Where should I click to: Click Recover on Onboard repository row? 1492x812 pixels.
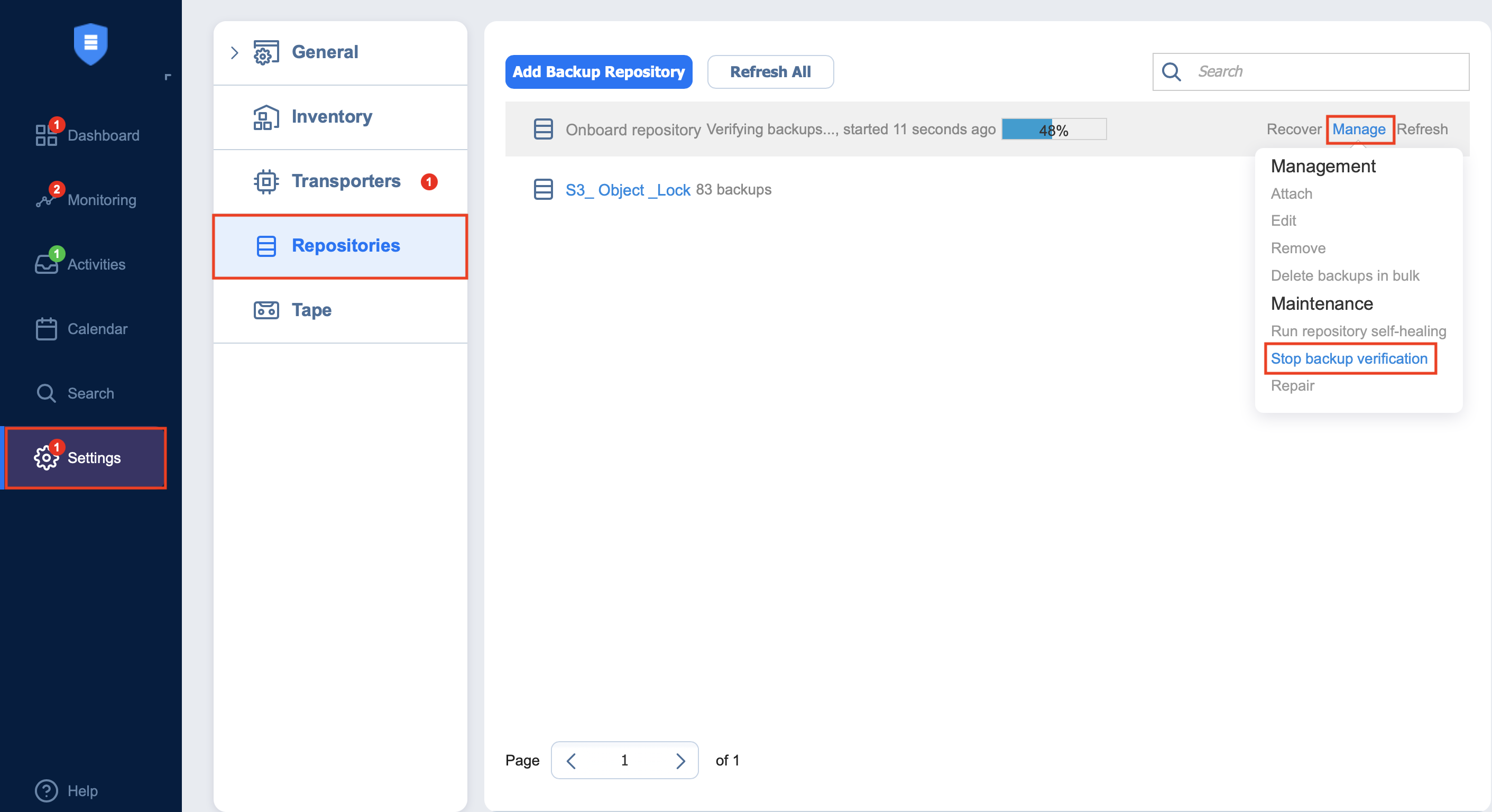click(x=1294, y=129)
